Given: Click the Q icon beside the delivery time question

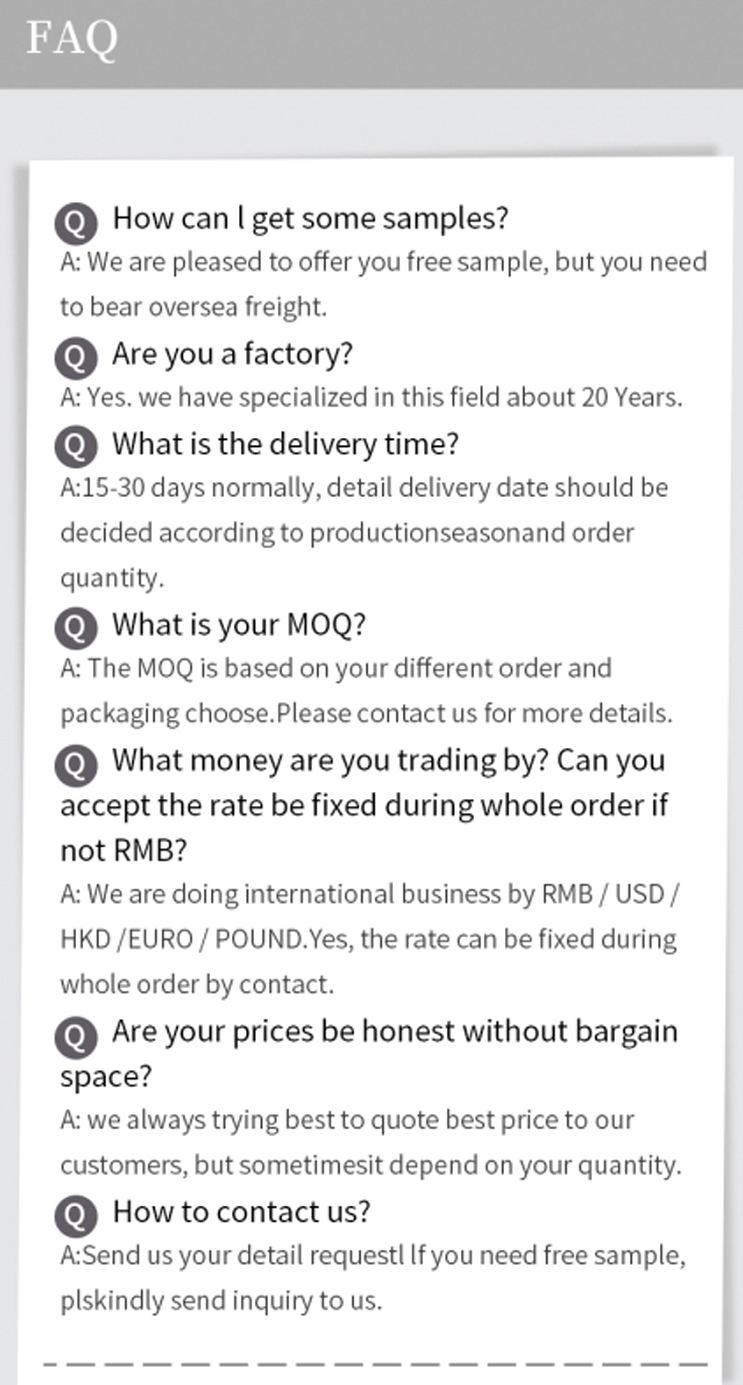Looking at the screenshot, I should (76, 446).
